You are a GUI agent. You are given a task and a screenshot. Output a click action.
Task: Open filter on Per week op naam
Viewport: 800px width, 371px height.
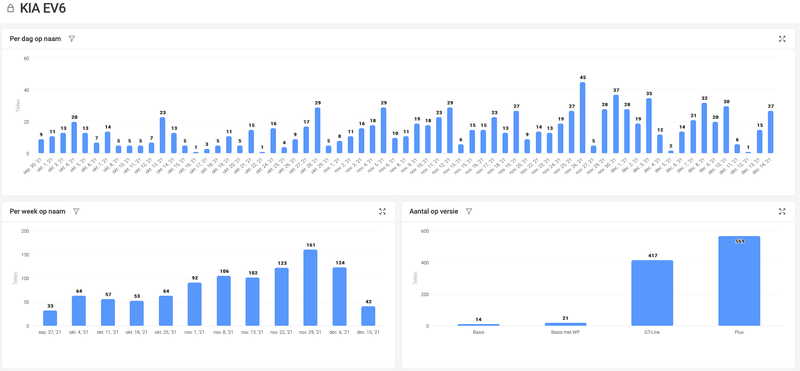coord(76,211)
